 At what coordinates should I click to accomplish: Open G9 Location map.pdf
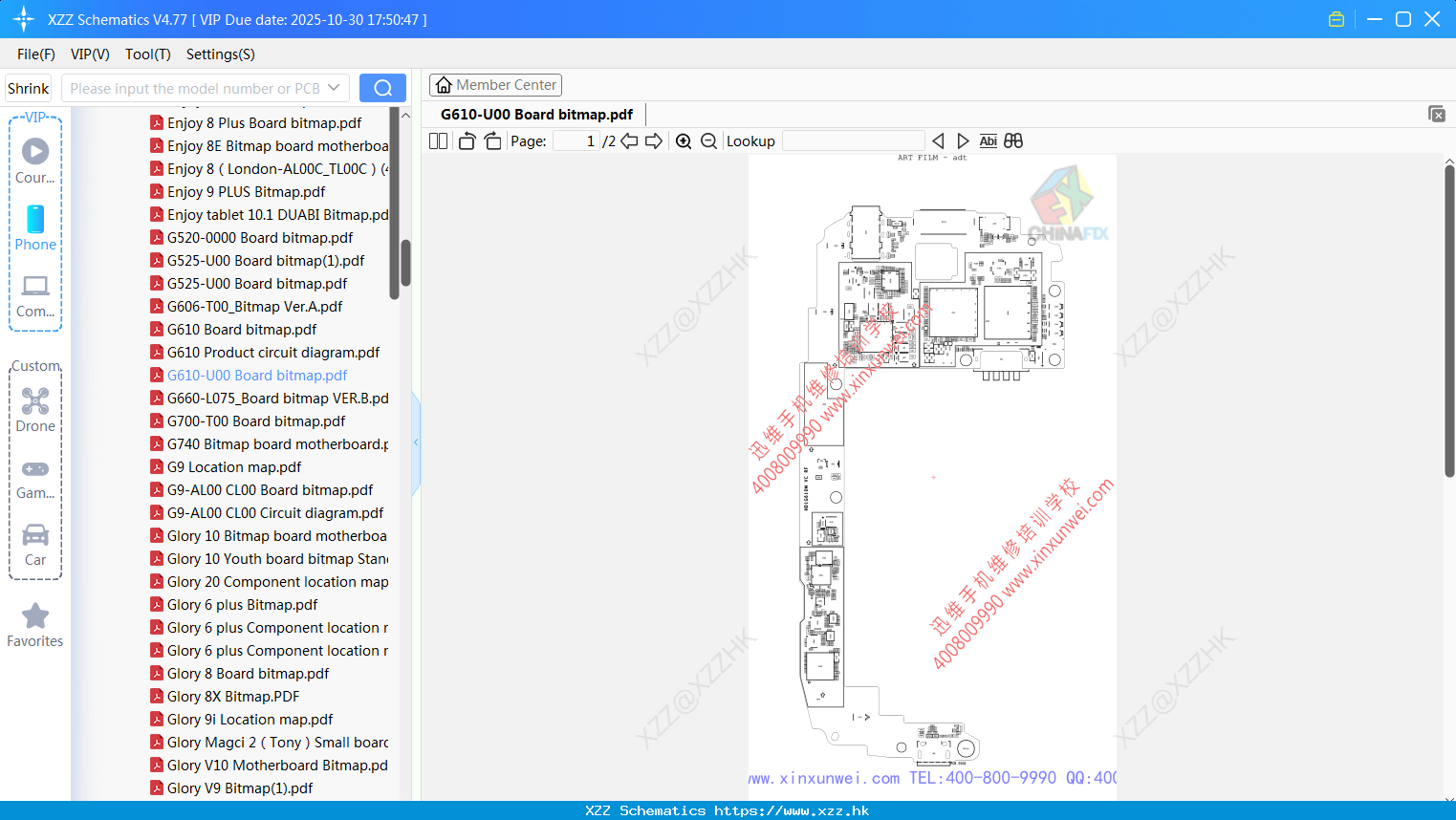(x=234, y=467)
